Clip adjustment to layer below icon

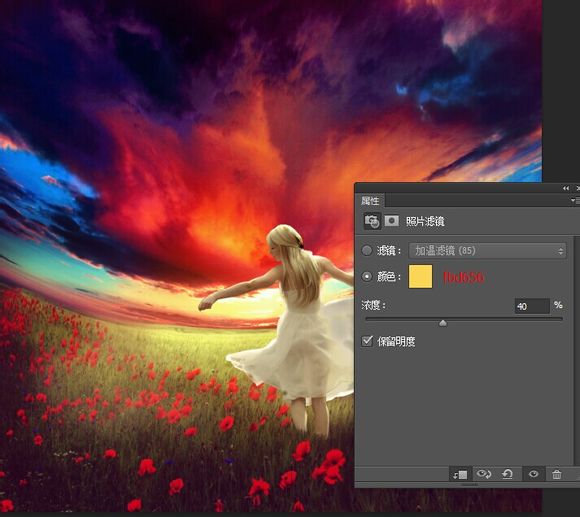461,474
